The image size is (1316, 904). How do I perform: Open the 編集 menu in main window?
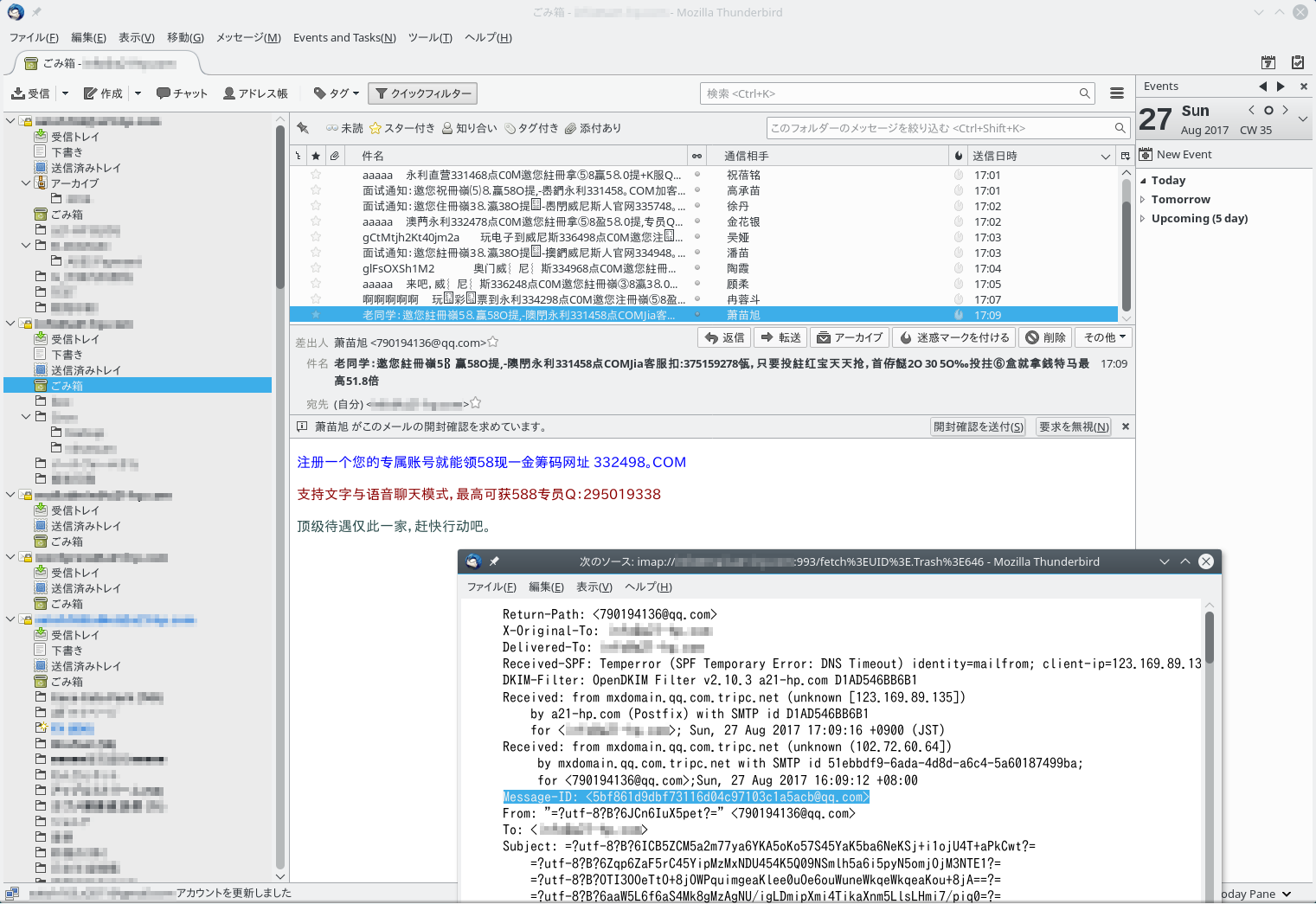point(88,37)
